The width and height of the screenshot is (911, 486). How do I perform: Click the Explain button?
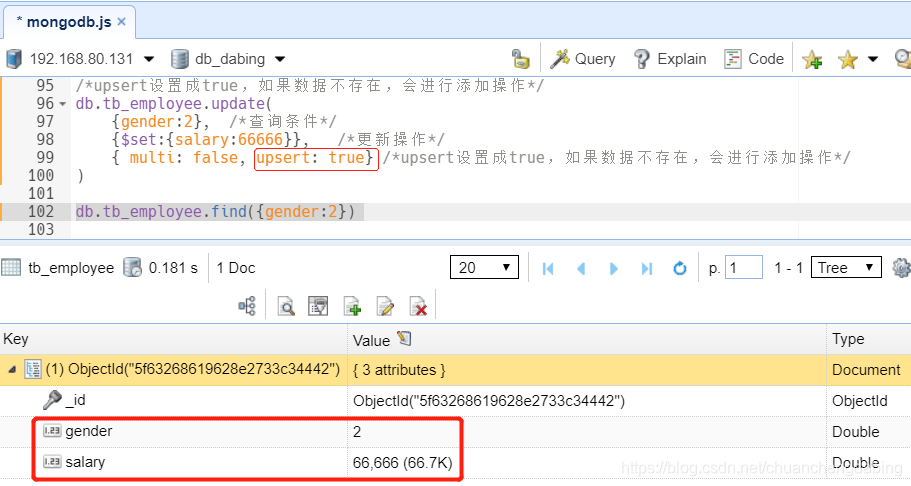tap(670, 59)
